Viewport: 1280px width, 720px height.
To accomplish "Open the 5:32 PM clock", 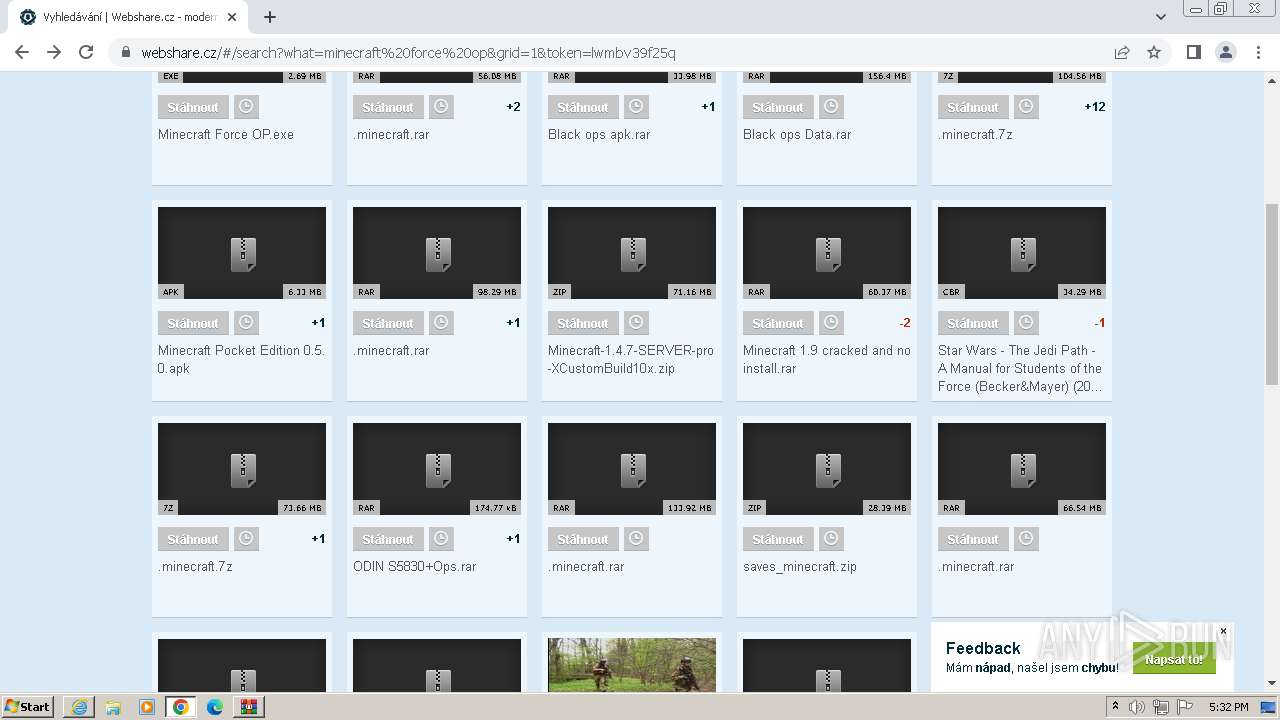I will [x=1228, y=707].
